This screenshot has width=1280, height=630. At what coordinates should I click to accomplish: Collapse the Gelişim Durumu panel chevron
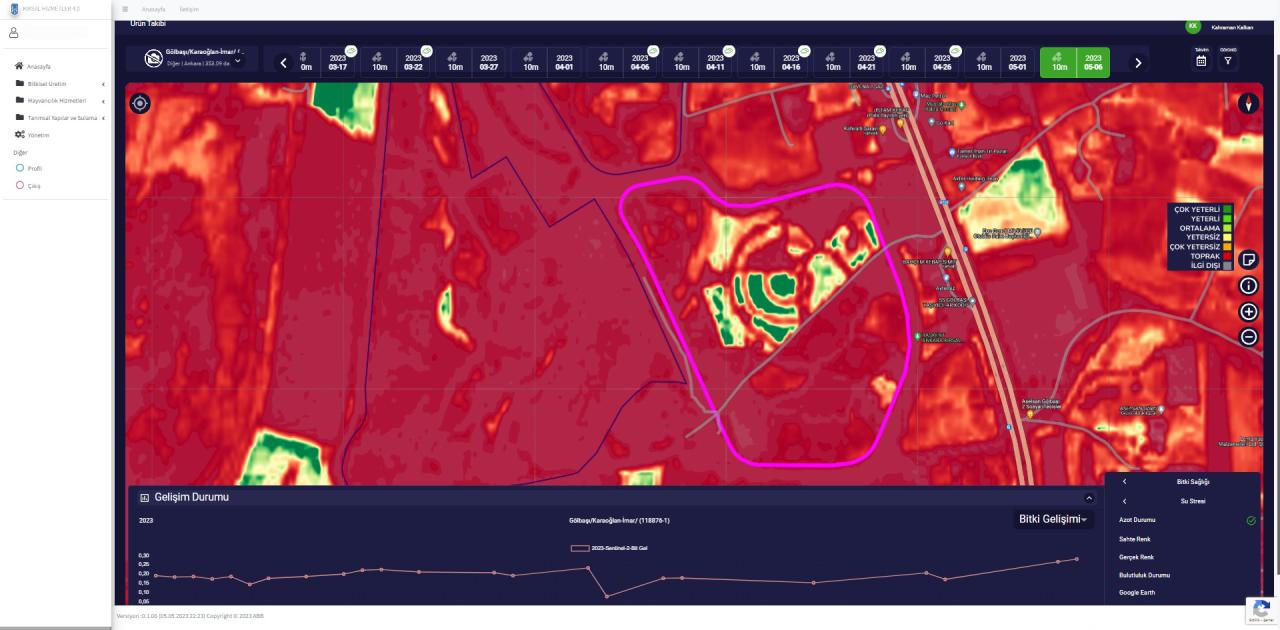[1089, 497]
